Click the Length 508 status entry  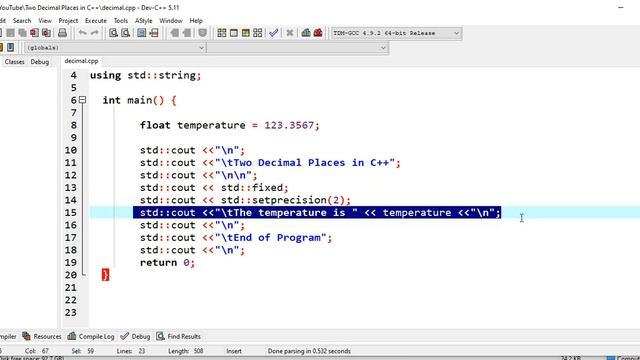click(x=186, y=351)
